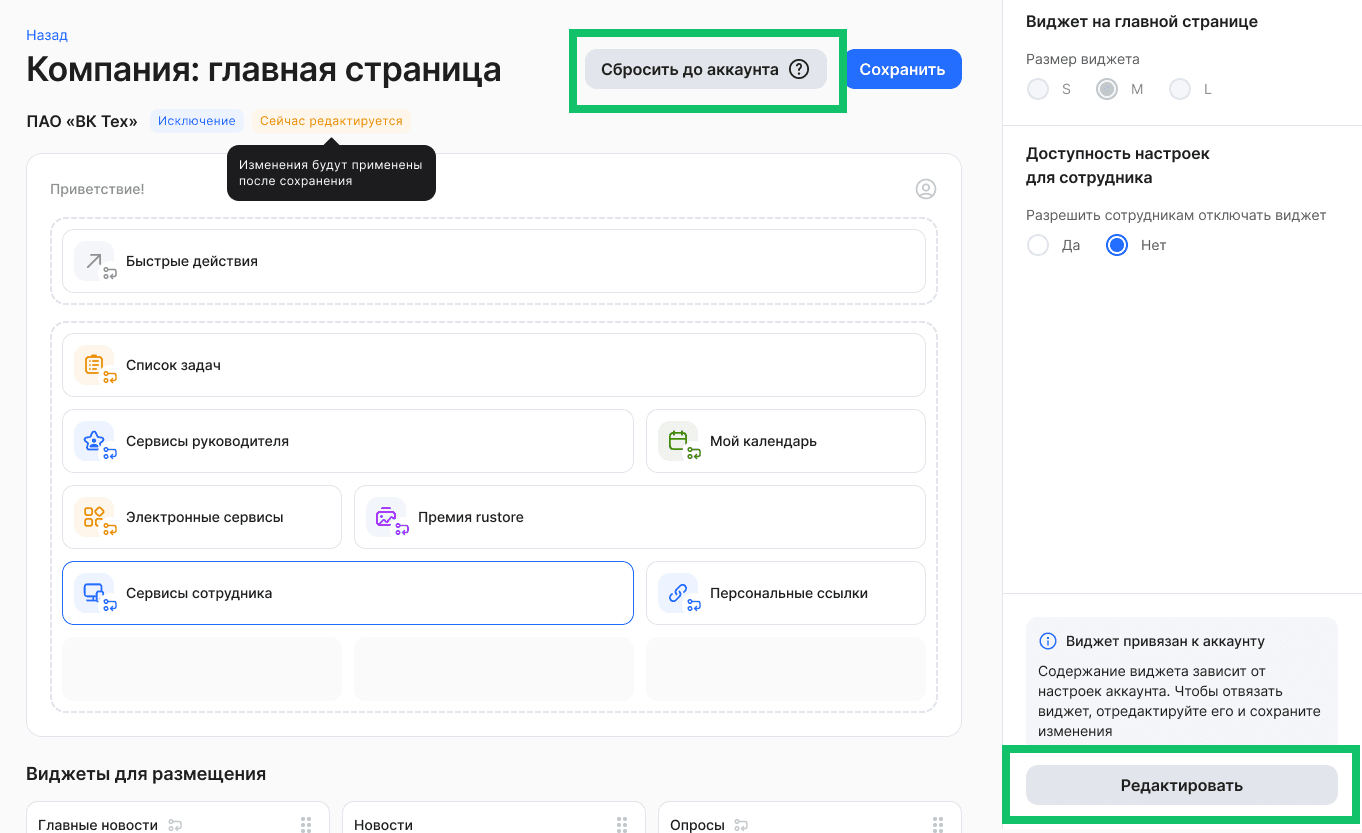The image size is (1362, 833).
Task: Select widget size M
Action: coord(1107,89)
